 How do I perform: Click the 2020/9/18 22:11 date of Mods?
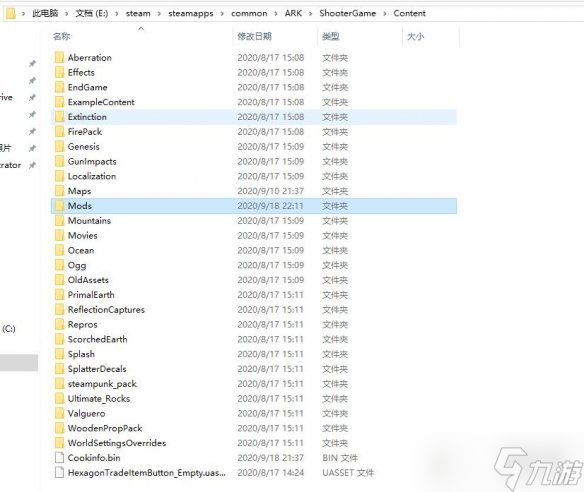tap(270, 206)
